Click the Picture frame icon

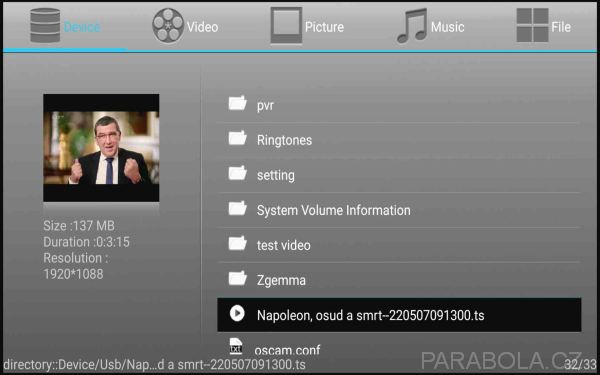coord(286,25)
